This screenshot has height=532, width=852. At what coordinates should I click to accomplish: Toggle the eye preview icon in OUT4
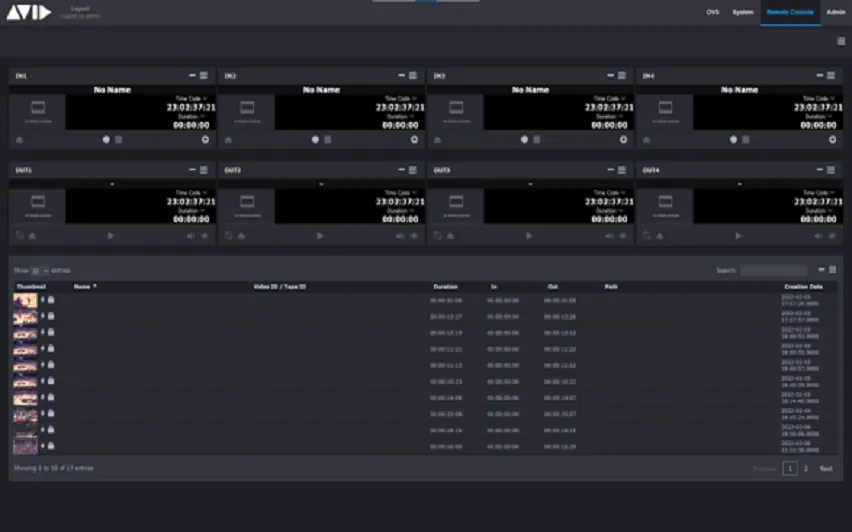[832, 236]
